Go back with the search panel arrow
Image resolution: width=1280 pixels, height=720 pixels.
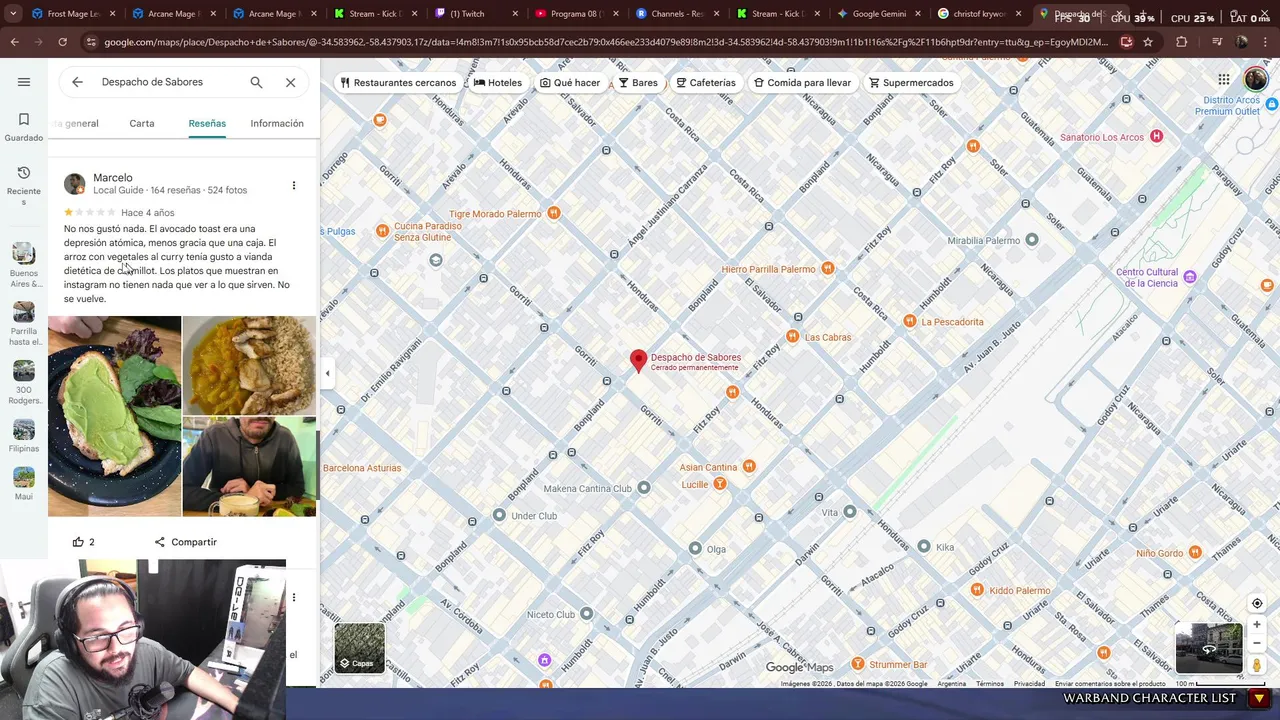(77, 82)
